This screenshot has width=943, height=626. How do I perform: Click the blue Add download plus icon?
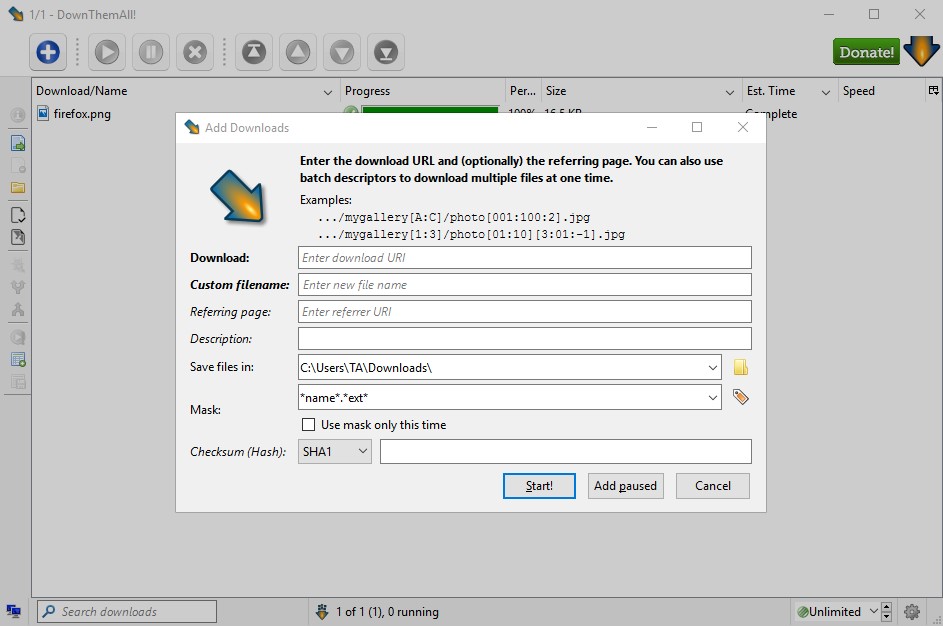coord(48,52)
